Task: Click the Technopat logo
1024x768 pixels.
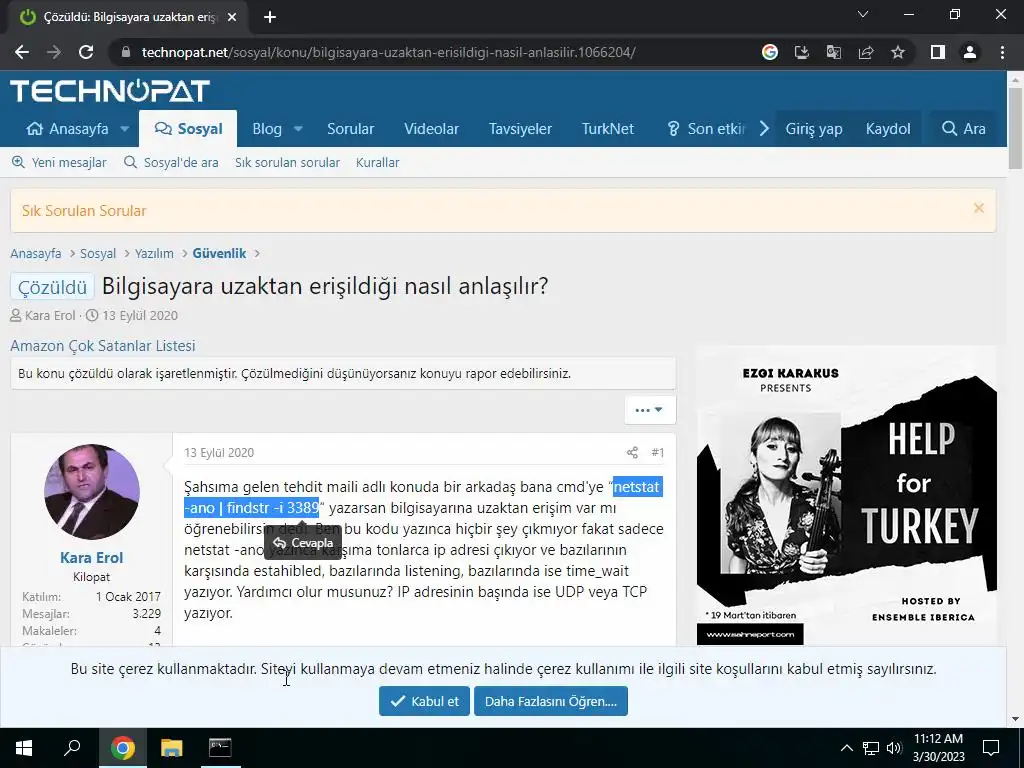Action: [x=110, y=91]
